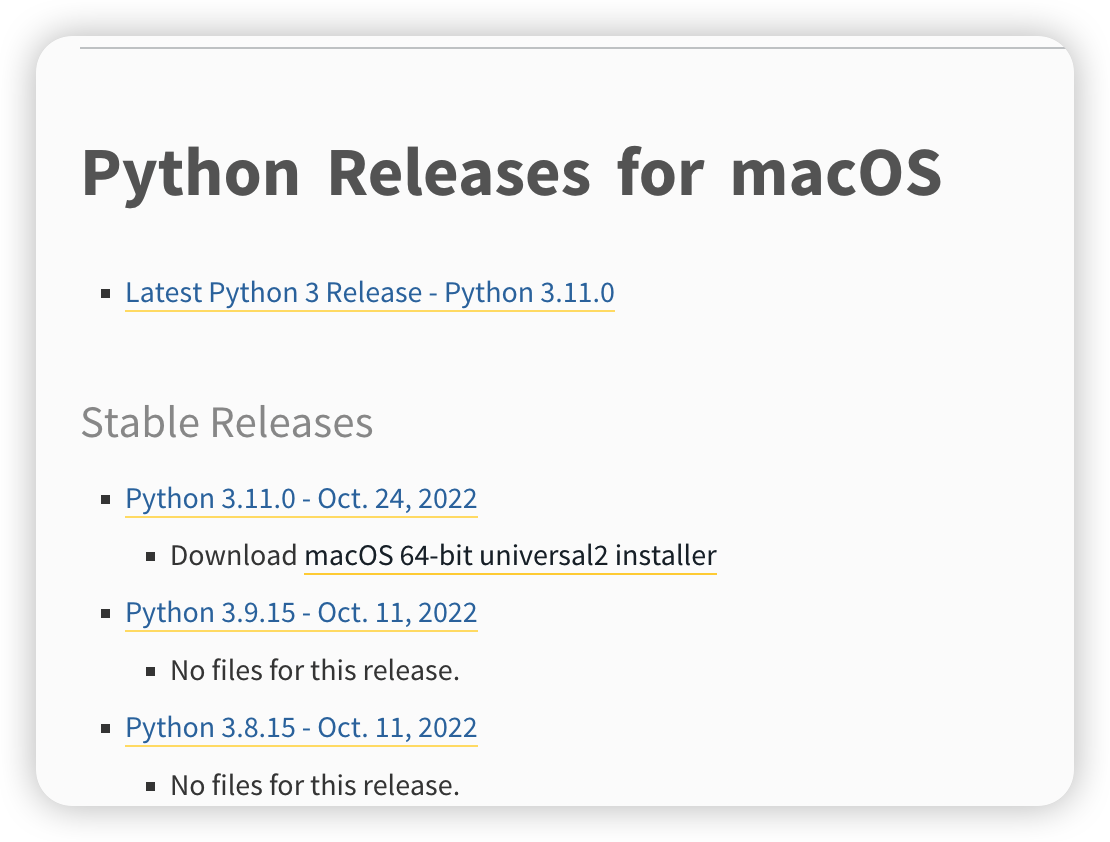Open the Python 3.9.15 - Oct. 11, 2022 release
The image size is (1110, 842).
click(x=301, y=612)
